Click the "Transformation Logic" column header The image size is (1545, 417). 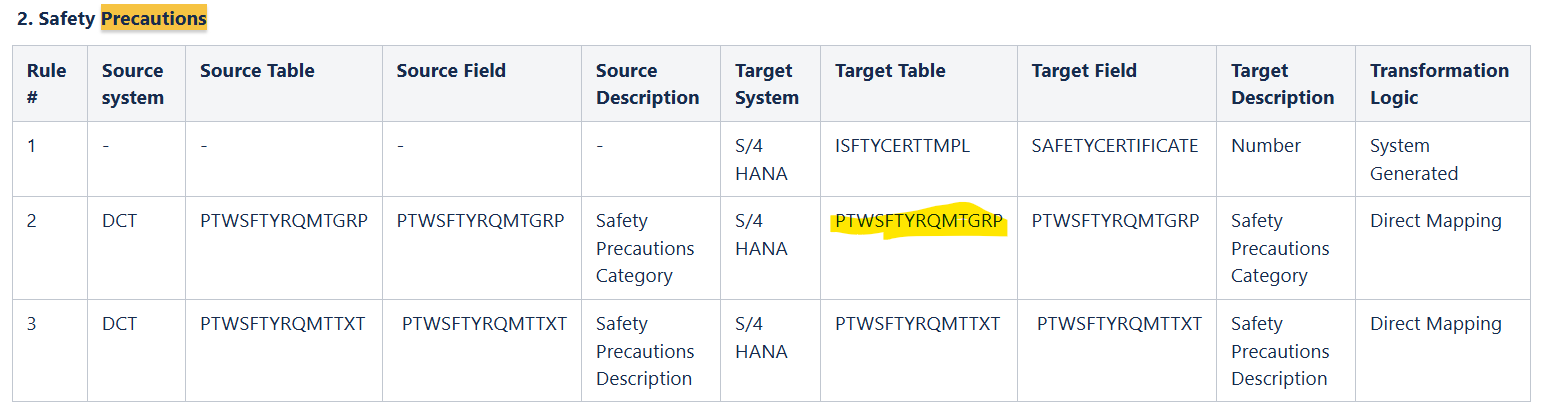pos(1439,84)
